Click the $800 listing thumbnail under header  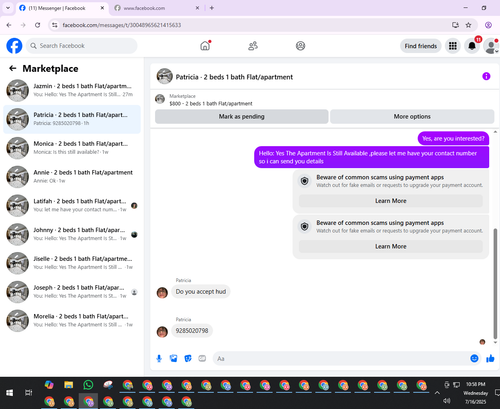(x=160, y=99)
